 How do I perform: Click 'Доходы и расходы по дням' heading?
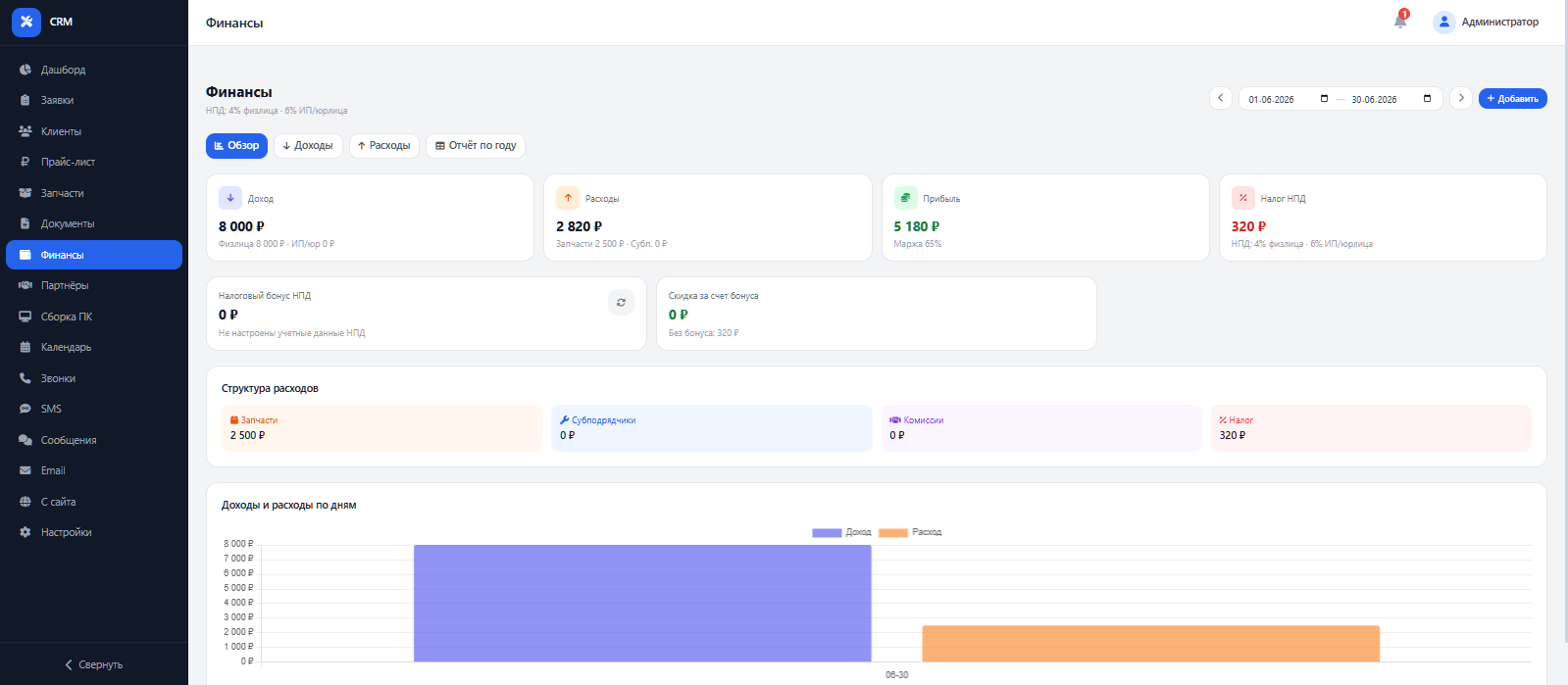(289, 506)
